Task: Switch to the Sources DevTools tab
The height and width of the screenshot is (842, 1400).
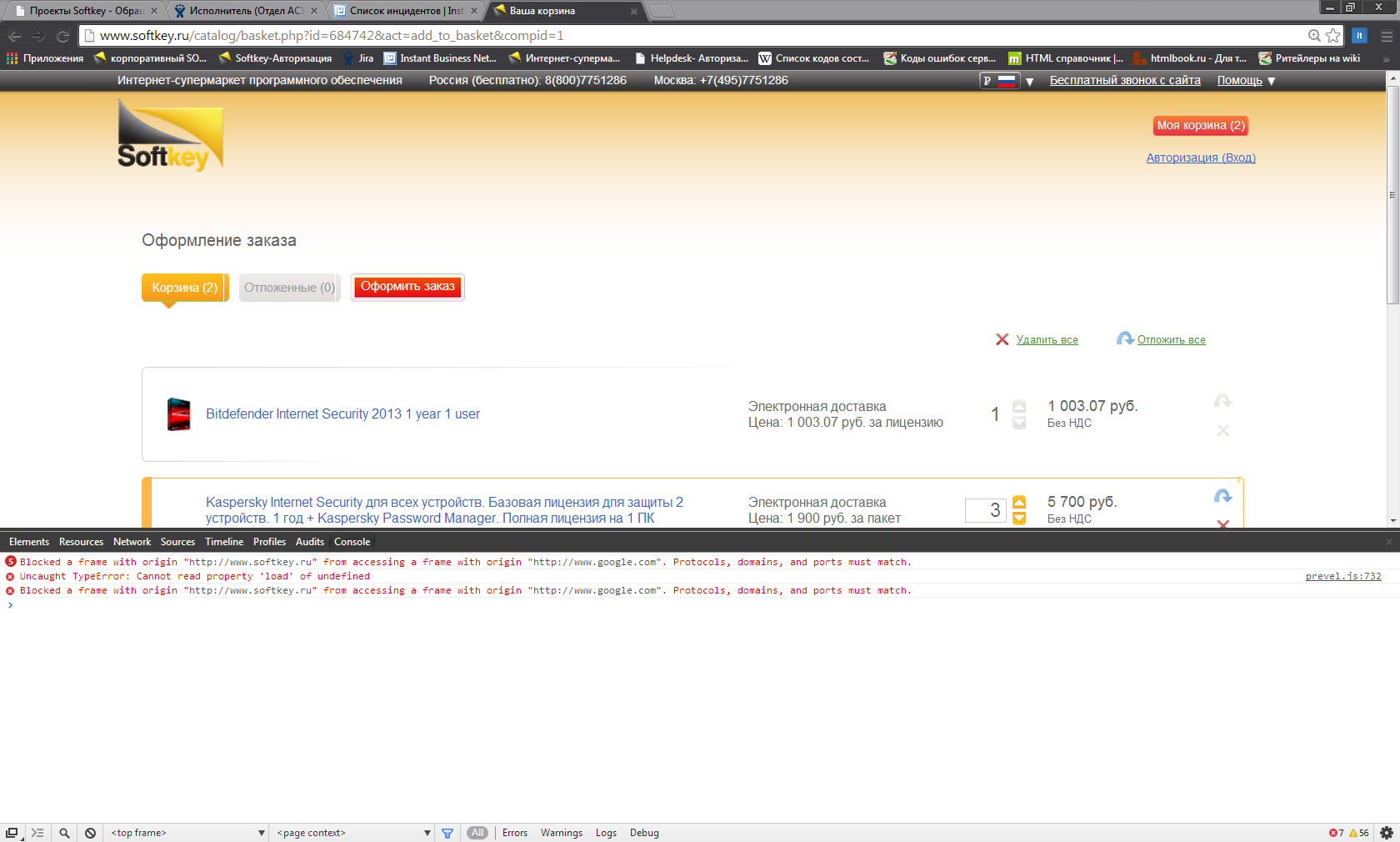Action: pos(177,542)
